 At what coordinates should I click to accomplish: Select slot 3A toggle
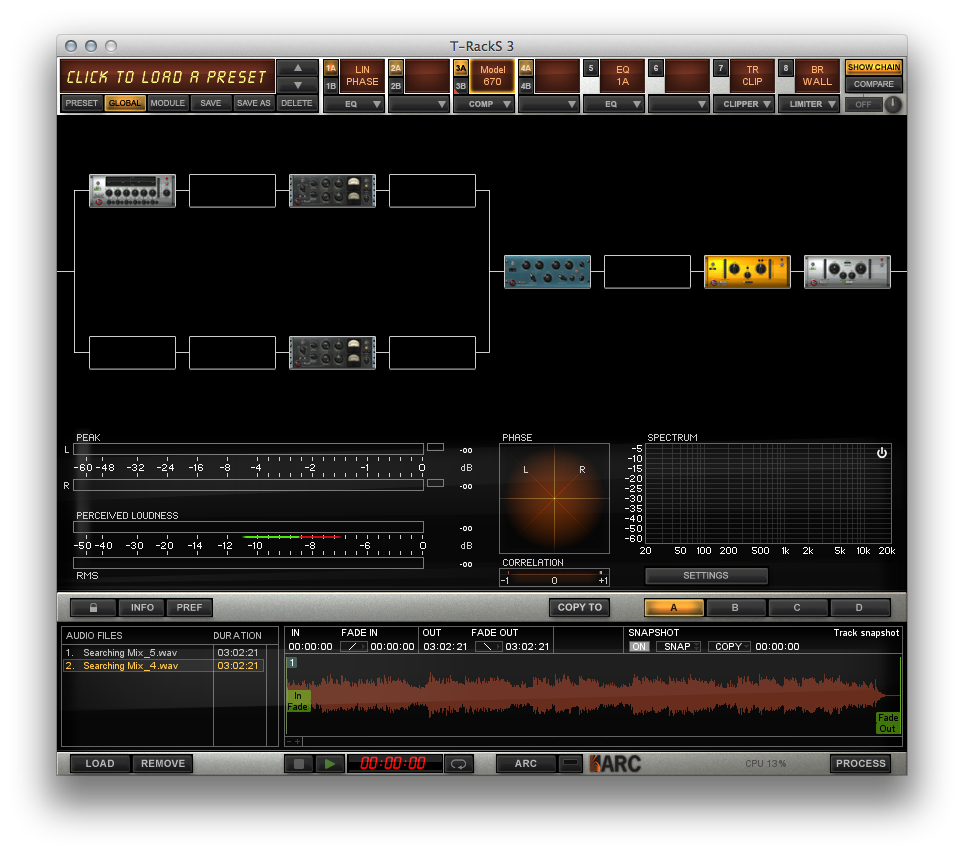tap(461, 68)
